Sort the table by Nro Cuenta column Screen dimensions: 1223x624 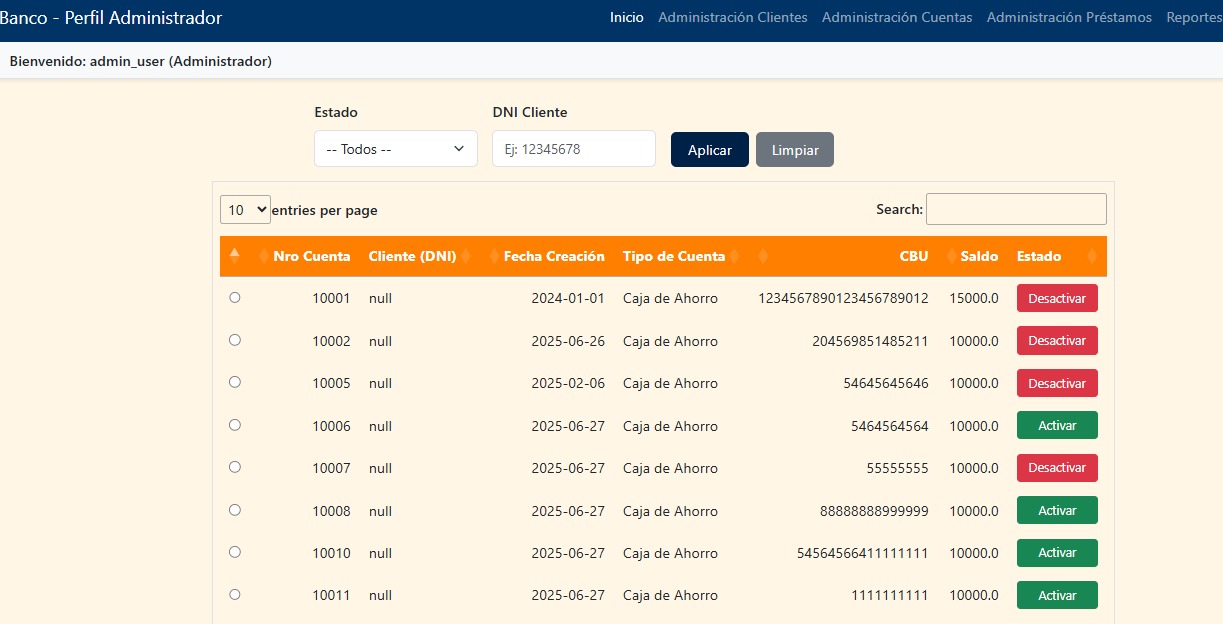pos(311,256)
